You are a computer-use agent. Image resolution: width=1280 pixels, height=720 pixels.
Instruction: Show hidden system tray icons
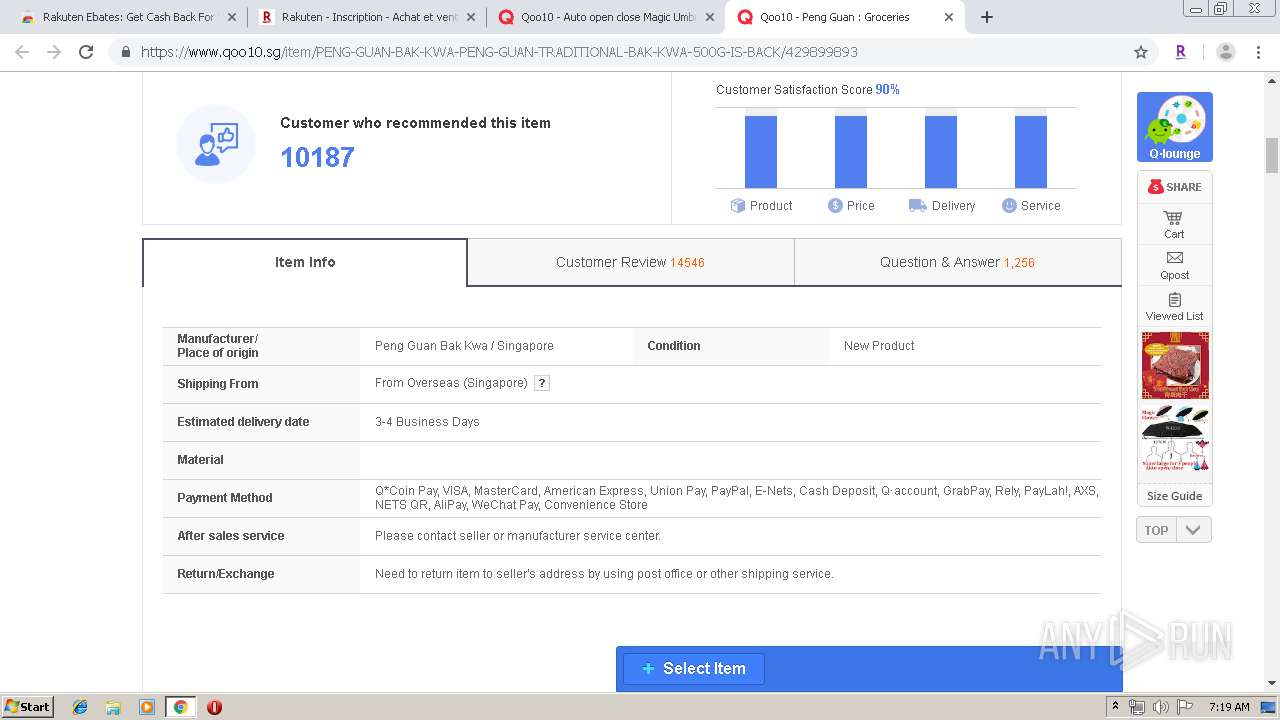(x=1115, y=707)
